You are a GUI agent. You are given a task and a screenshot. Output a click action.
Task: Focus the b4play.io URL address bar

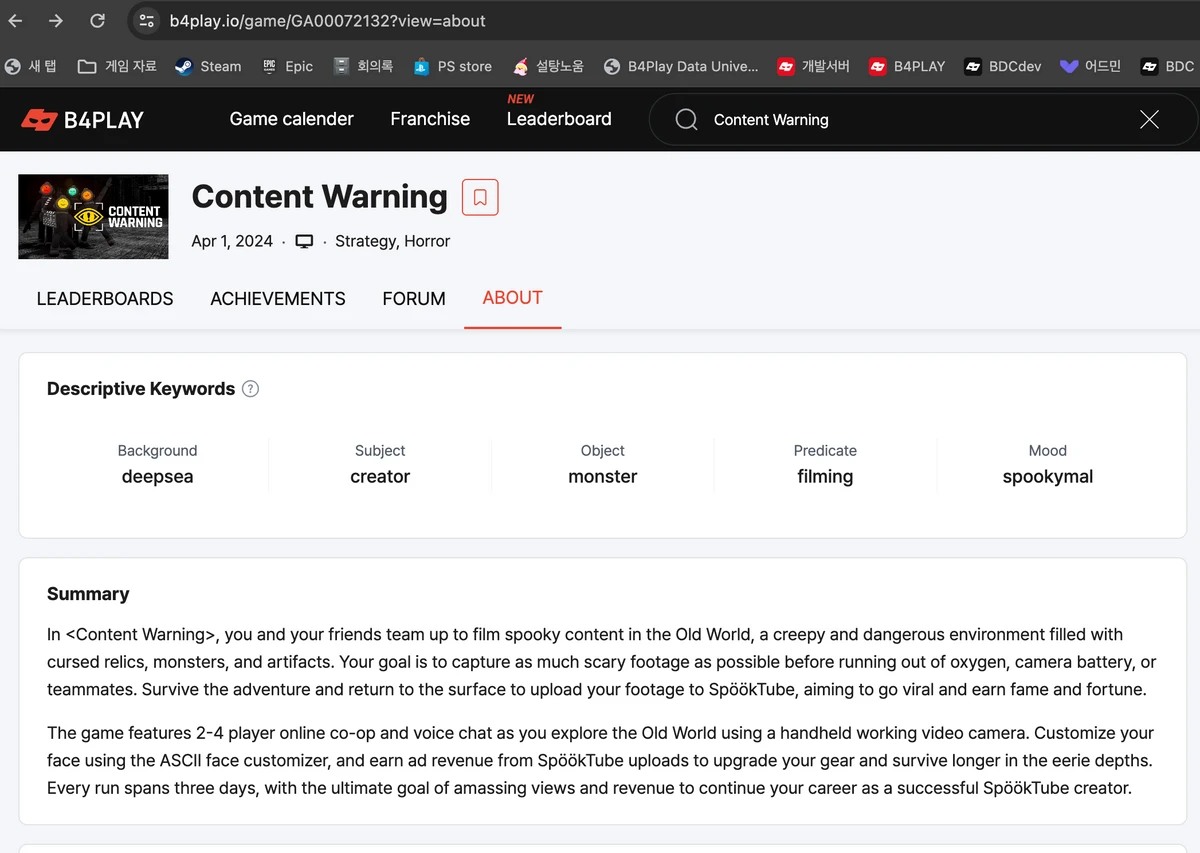(327, 21)
